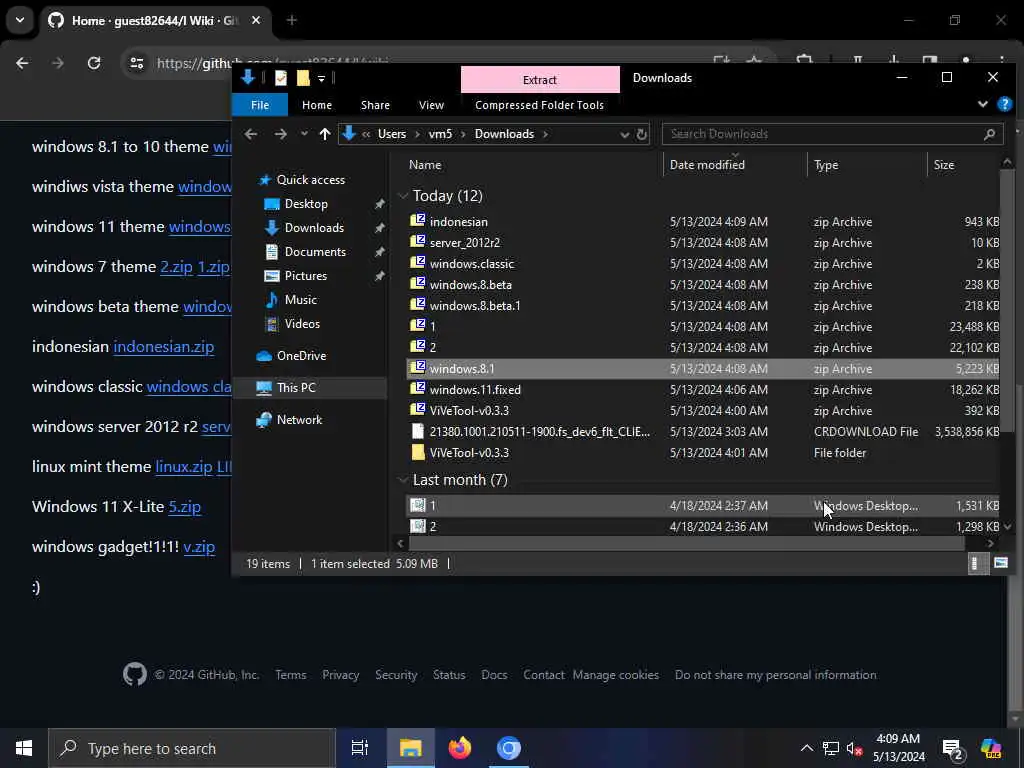Select Documents in navigation pane
1024x768 pixels.
click(x=315, y=251)
